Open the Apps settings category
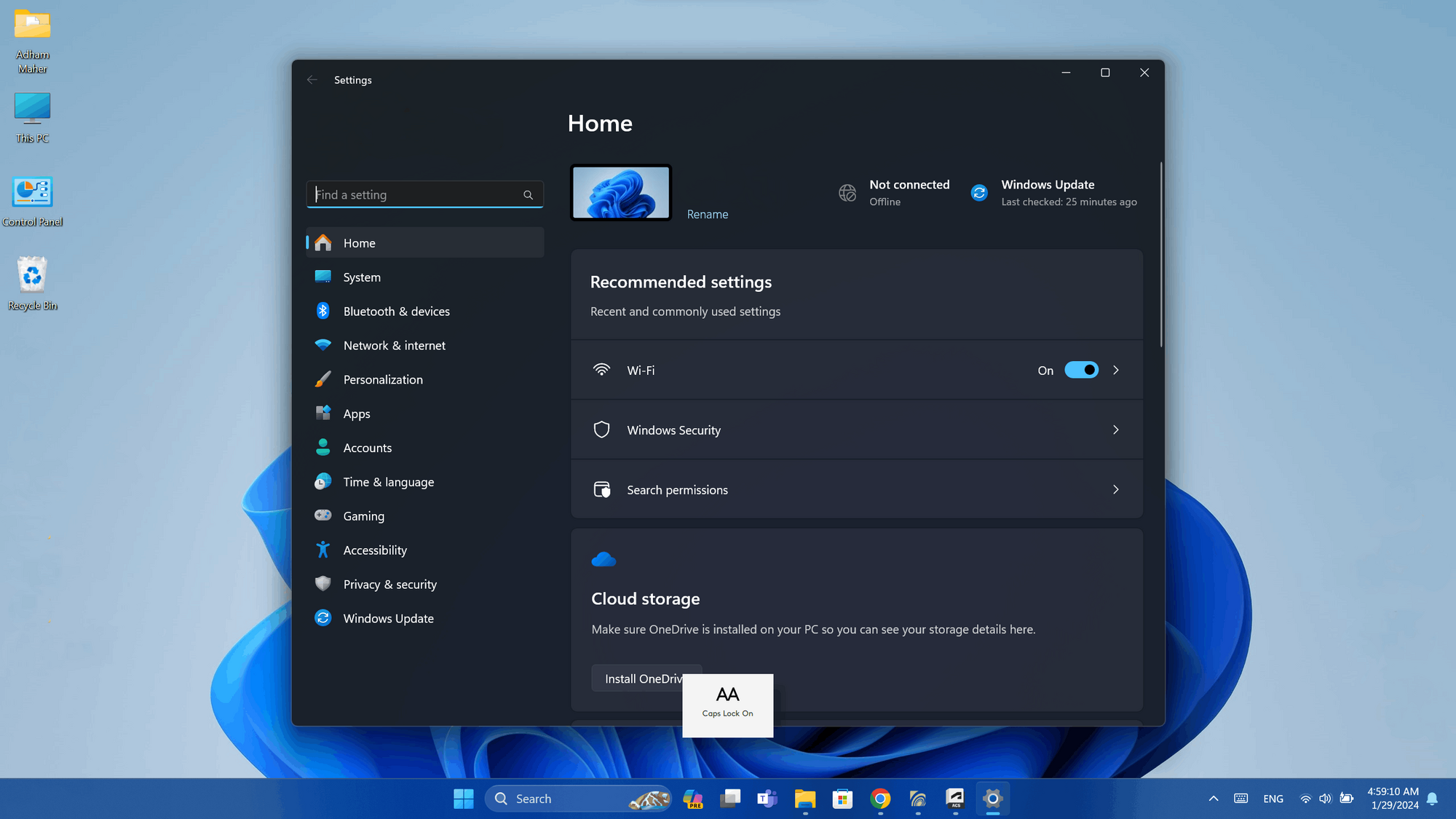The image size is (1456, 819). coord(425,414)
